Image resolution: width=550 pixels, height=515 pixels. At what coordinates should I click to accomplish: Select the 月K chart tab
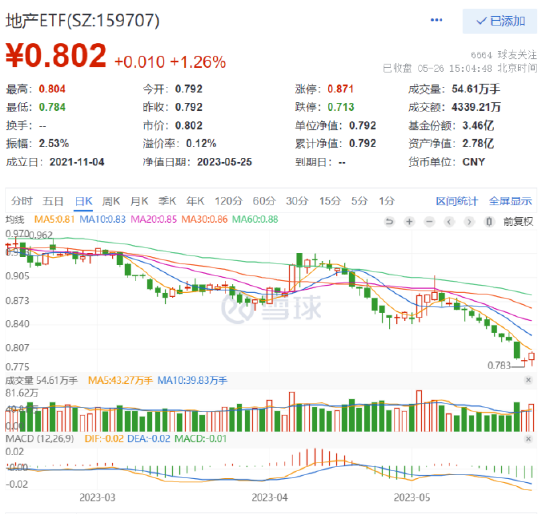(x=139, y=201)
